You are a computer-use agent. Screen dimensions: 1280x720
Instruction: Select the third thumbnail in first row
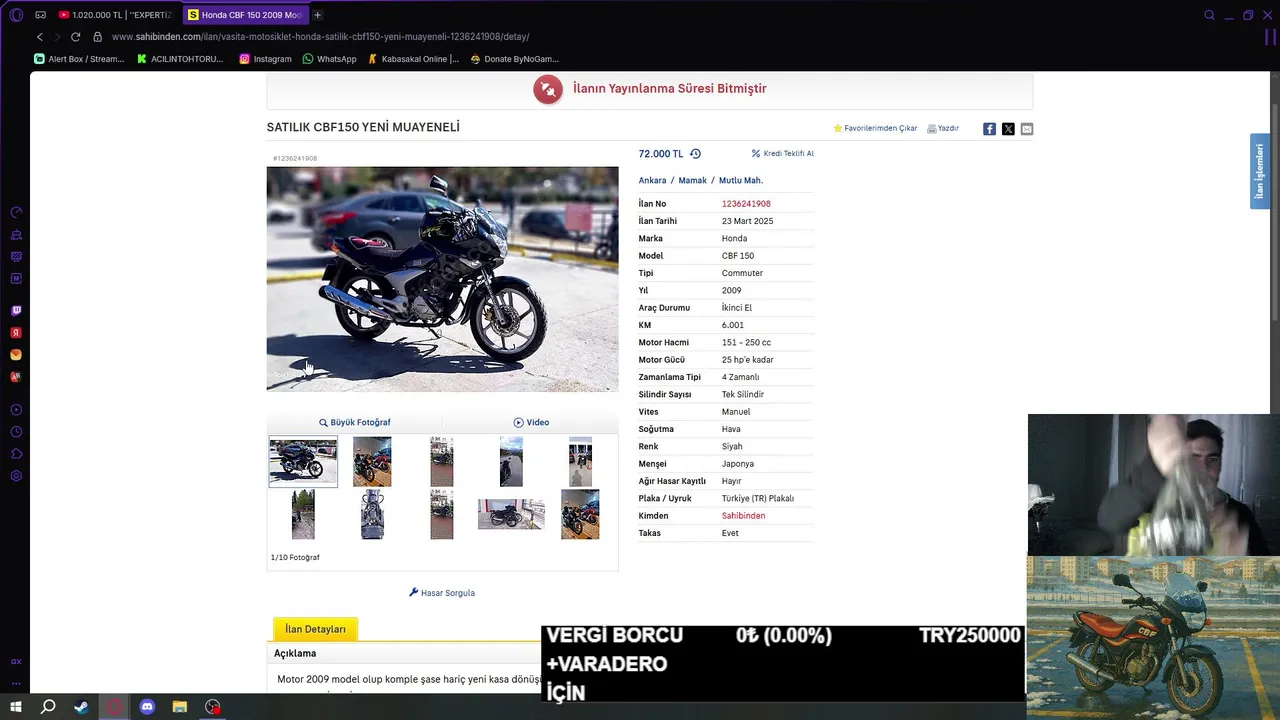(x=441, y=462)
